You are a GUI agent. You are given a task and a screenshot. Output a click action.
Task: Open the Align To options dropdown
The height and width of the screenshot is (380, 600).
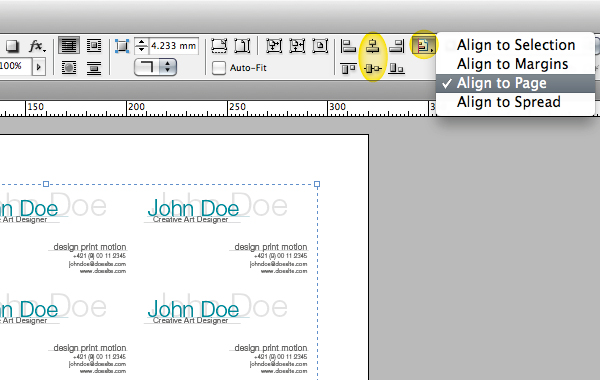423,46
